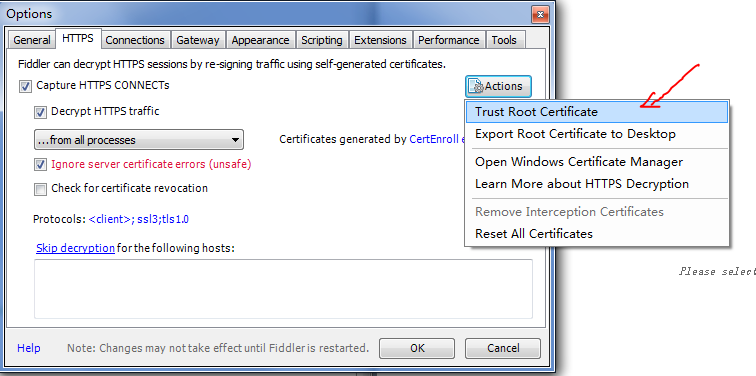The height and width of the screenshot is (376, 756).
Task: Close the Options dialog with X button
Action: pyautogui.click(x=540, y=14)
